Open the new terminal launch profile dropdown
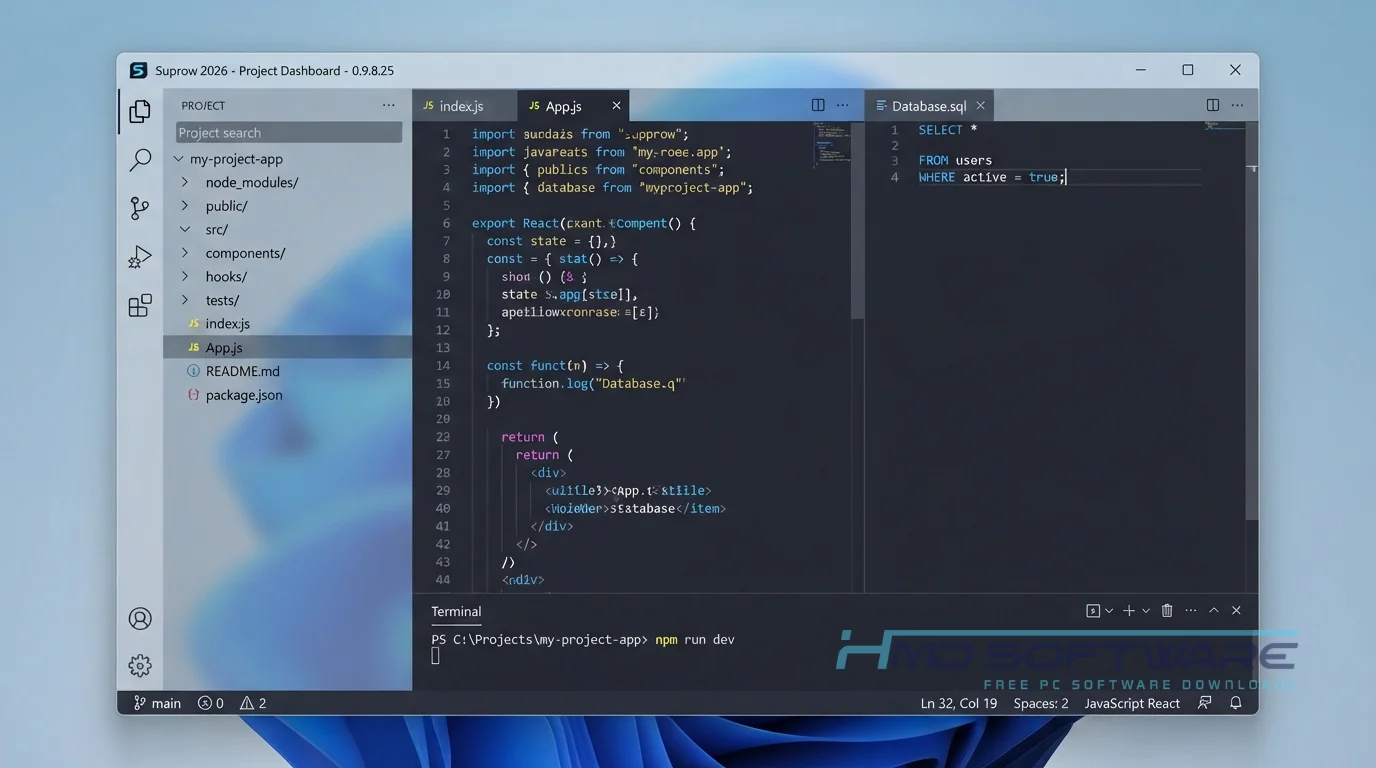 [1146, 610]
